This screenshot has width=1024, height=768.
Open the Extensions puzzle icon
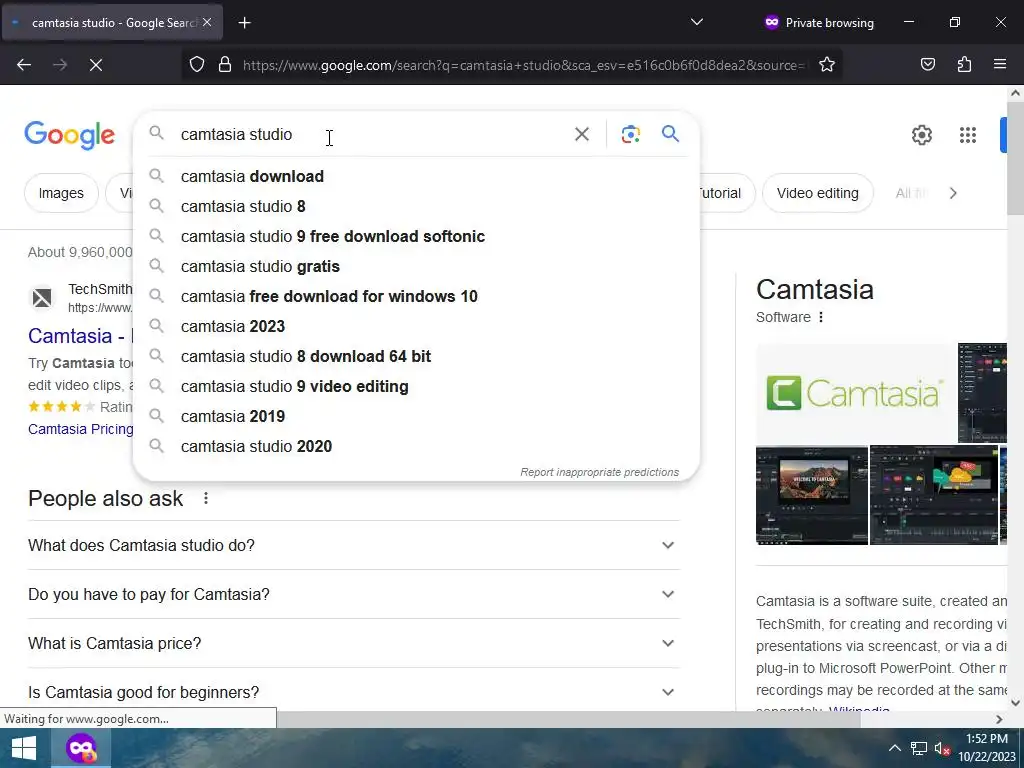(964, 65)
